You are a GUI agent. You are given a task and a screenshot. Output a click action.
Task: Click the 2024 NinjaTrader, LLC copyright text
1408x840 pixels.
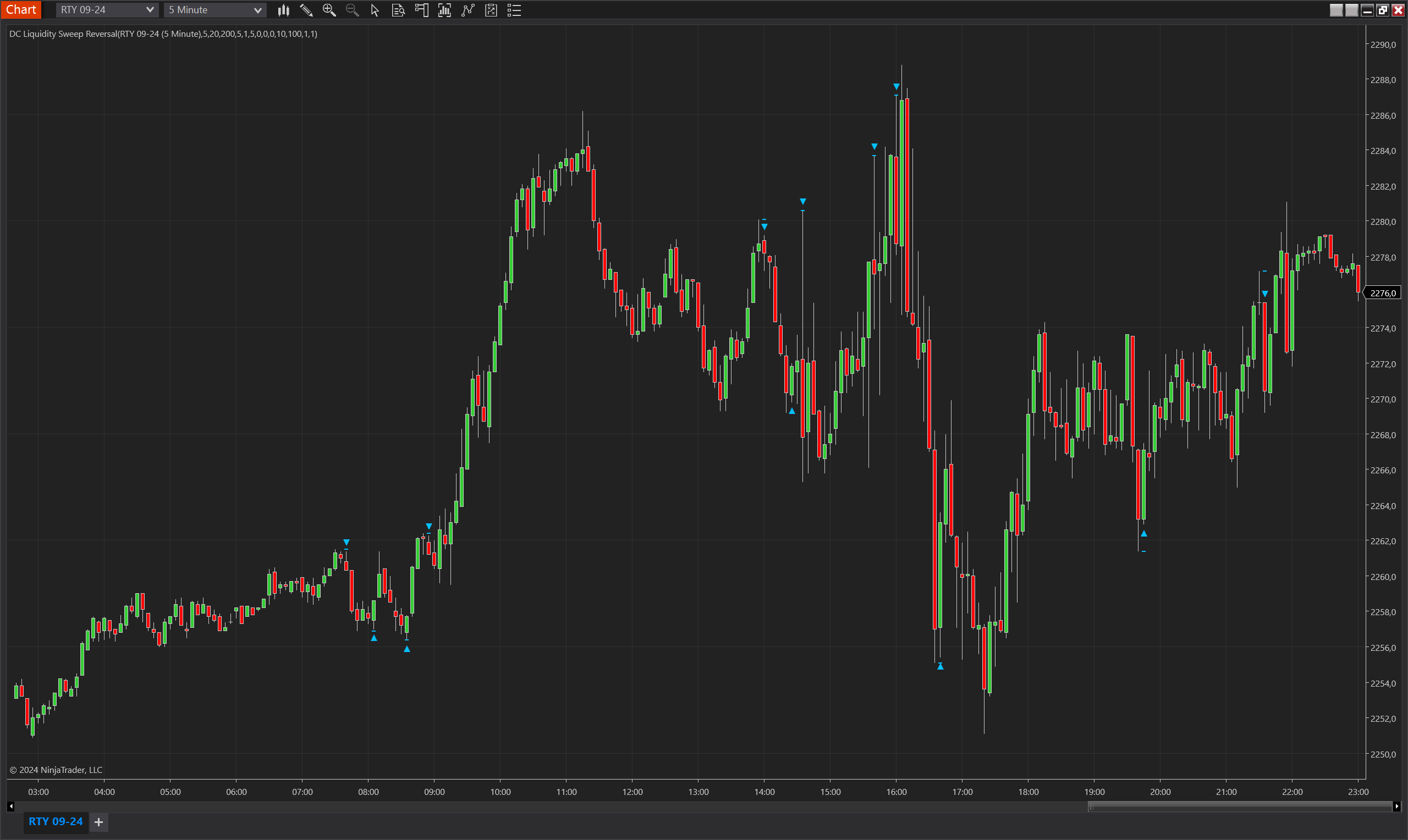pos(56,770)
